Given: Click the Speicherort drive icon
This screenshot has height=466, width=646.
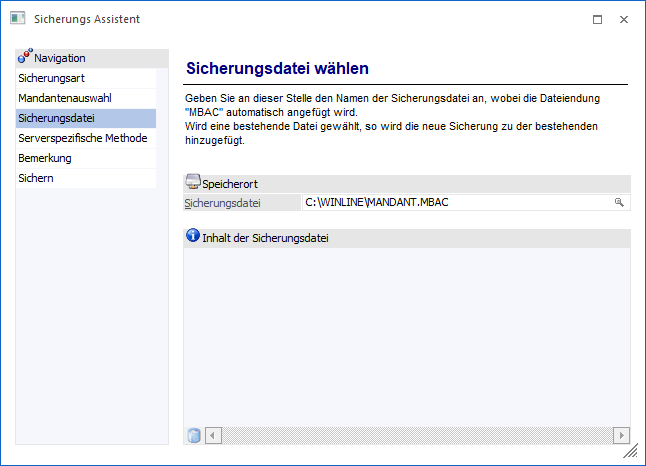Looking at the screenshot, I should (193, 183).
